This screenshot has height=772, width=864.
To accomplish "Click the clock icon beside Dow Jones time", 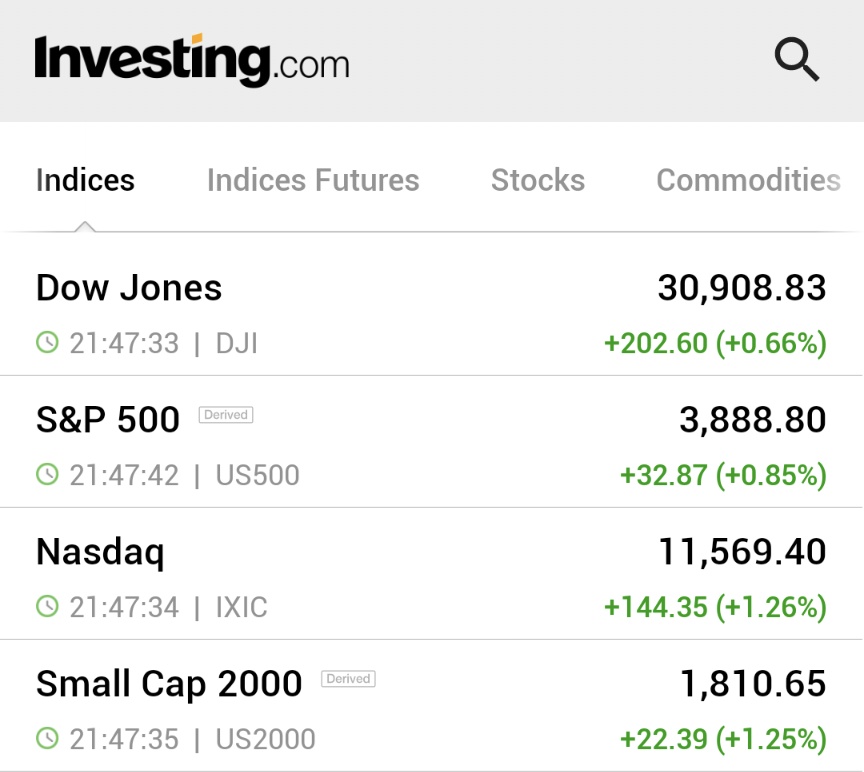I will pos(47,343).
